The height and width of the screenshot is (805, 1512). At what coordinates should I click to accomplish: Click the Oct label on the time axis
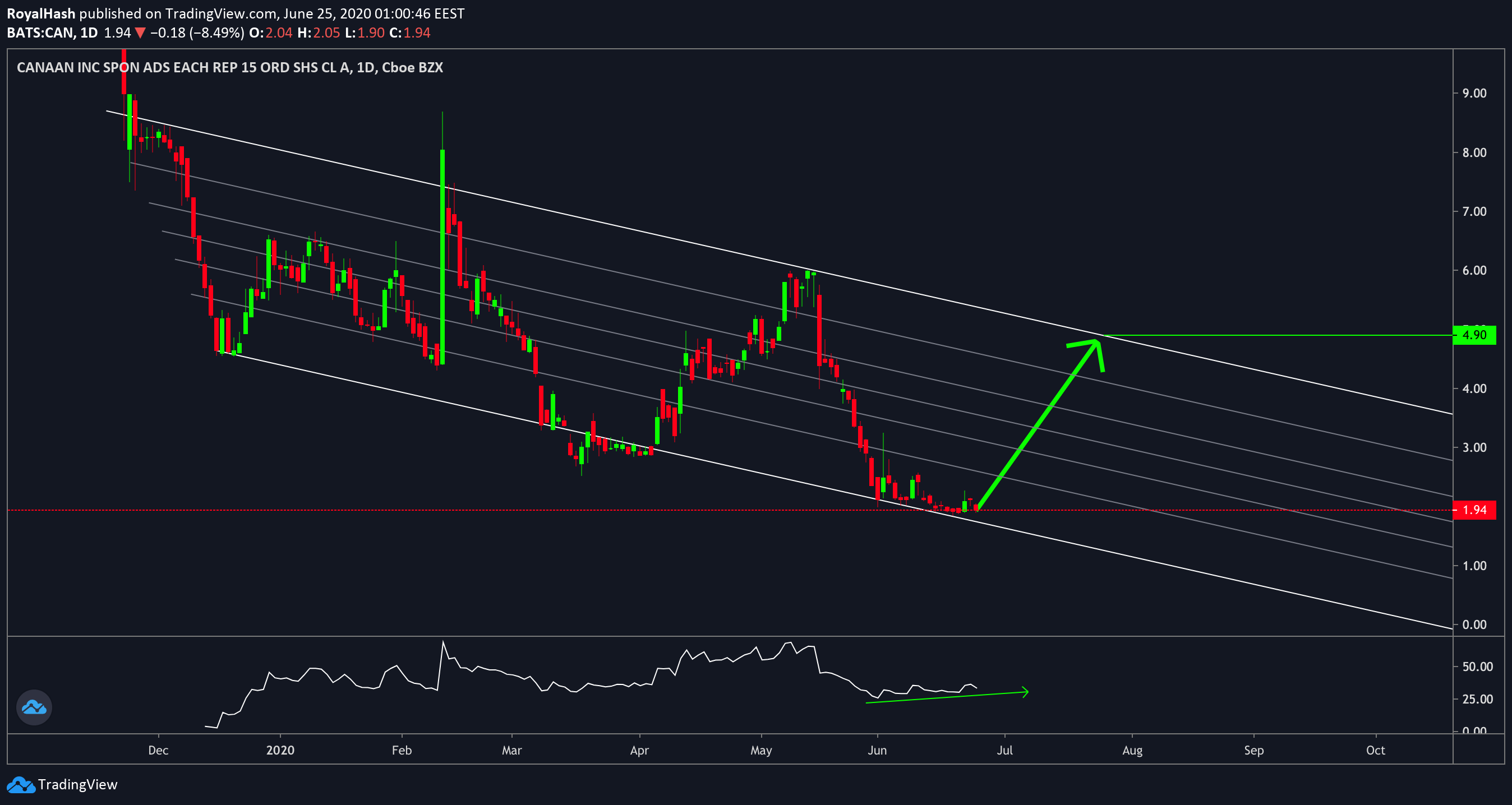pos(1376,751)
